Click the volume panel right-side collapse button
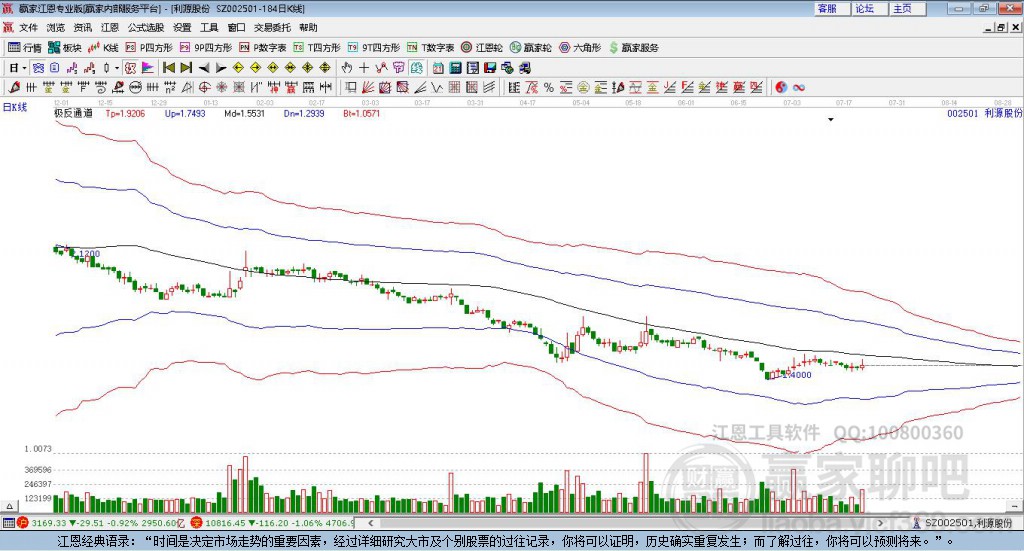The width and height of the screenshot is (1024, 551). click(x=1014, y=505)
